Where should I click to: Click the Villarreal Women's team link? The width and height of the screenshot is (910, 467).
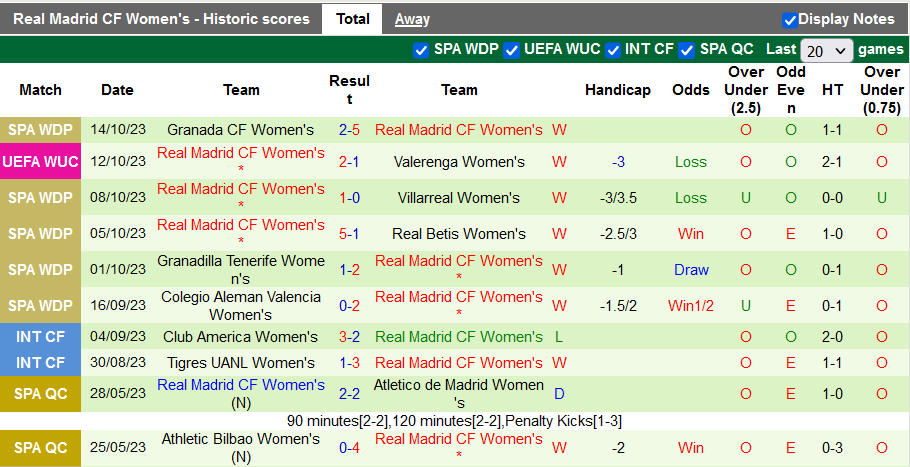click(x=459, y=198)
